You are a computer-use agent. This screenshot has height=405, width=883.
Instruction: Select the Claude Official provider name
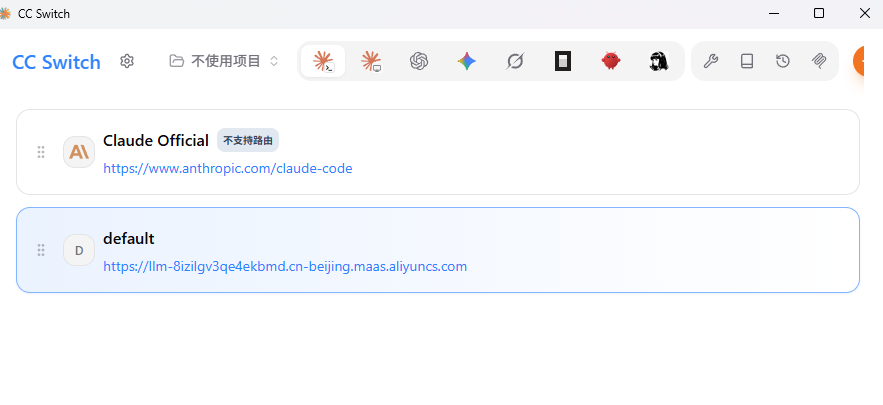156,140
